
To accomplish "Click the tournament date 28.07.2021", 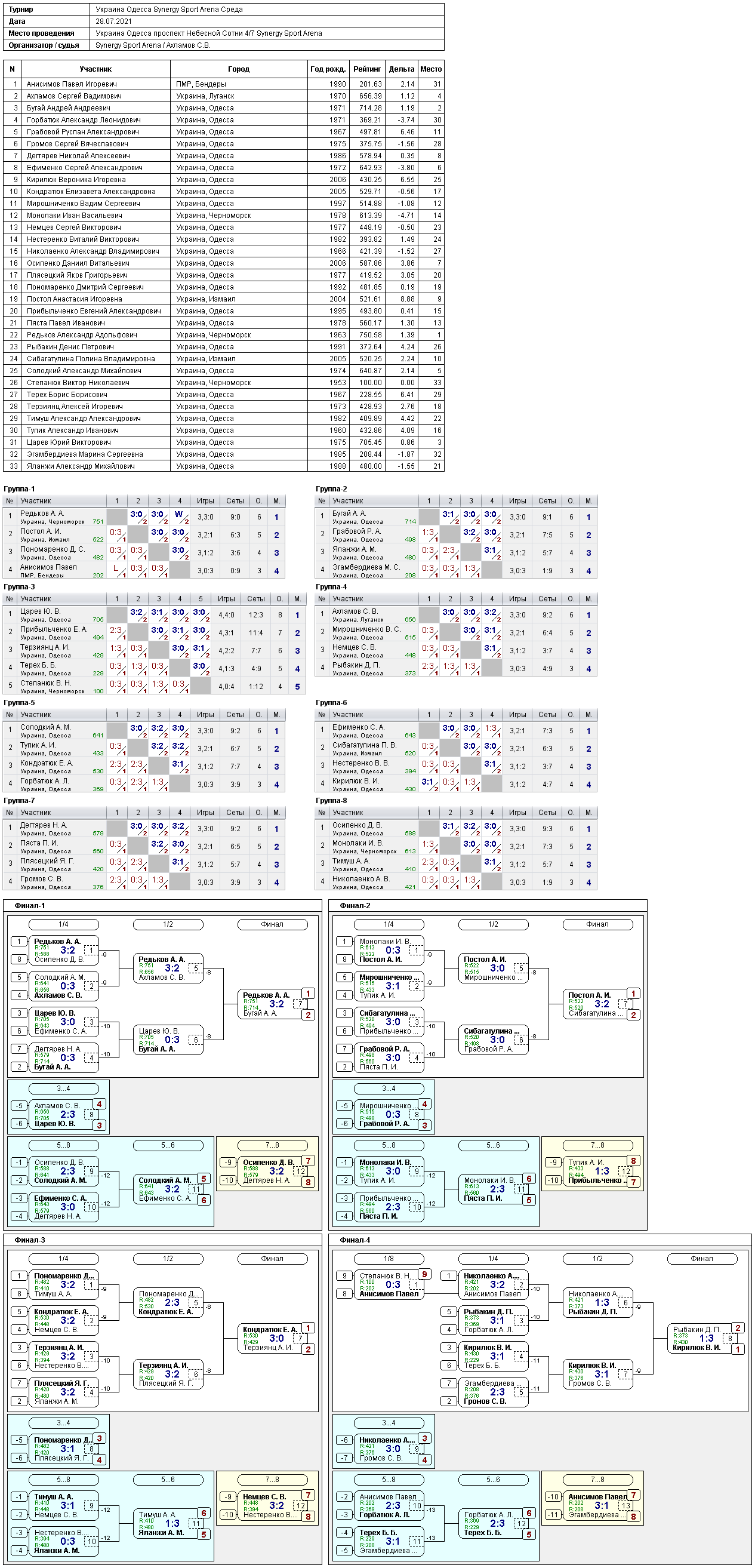I will [114, 21].
